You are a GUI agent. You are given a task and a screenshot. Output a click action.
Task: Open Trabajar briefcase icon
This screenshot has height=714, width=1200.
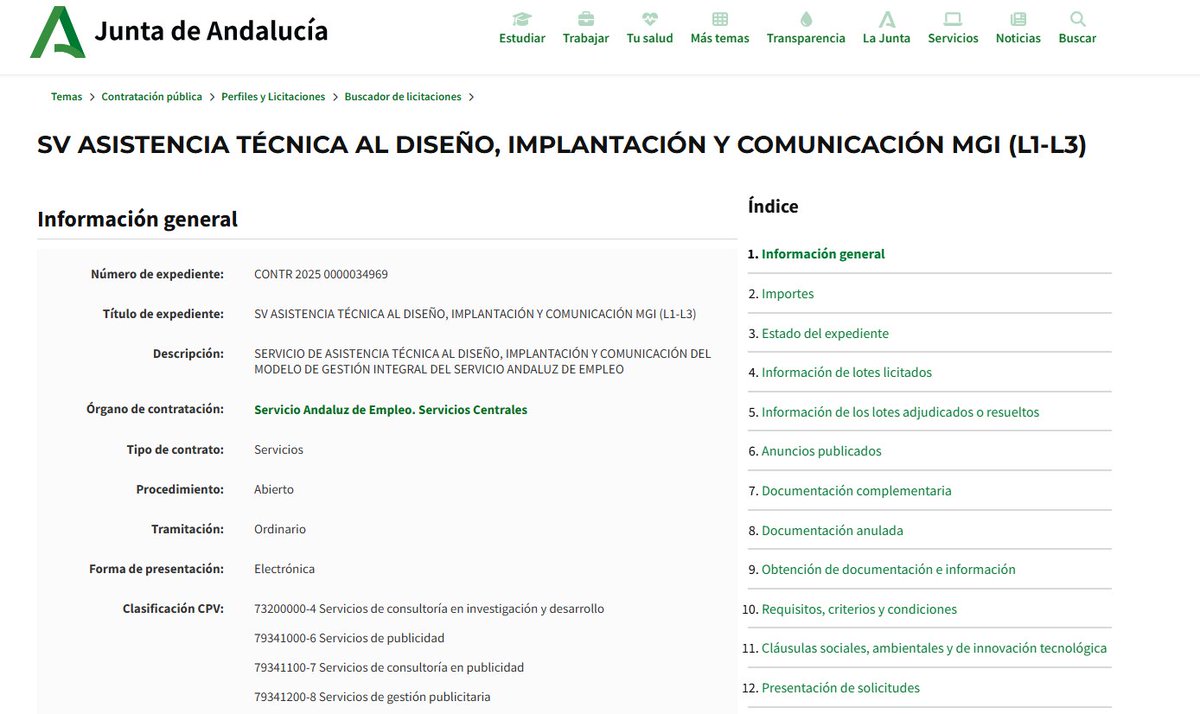(x=586, y=18)
